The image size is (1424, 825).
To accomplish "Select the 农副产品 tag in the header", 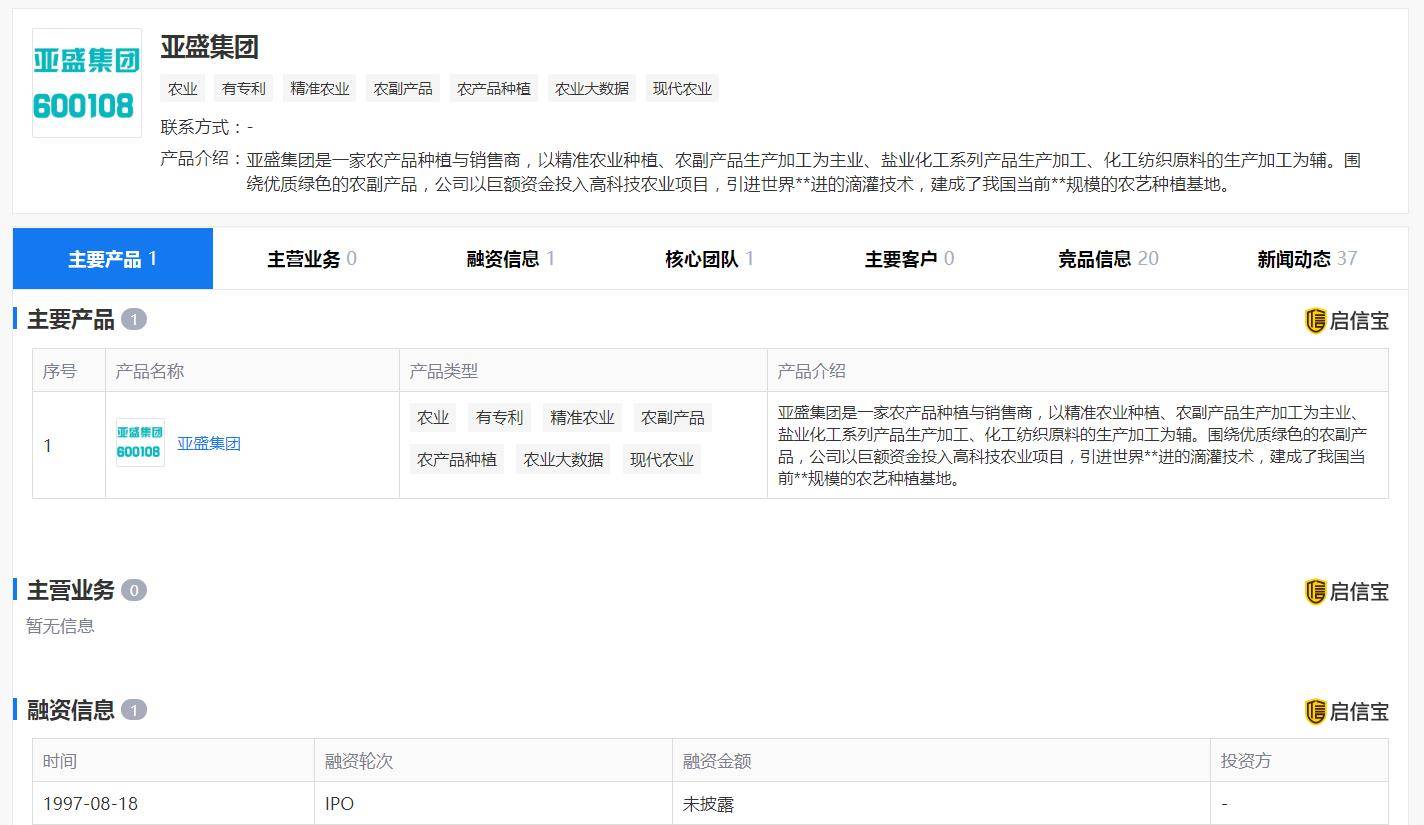I will pyautogui.click(x=403, y=88).
